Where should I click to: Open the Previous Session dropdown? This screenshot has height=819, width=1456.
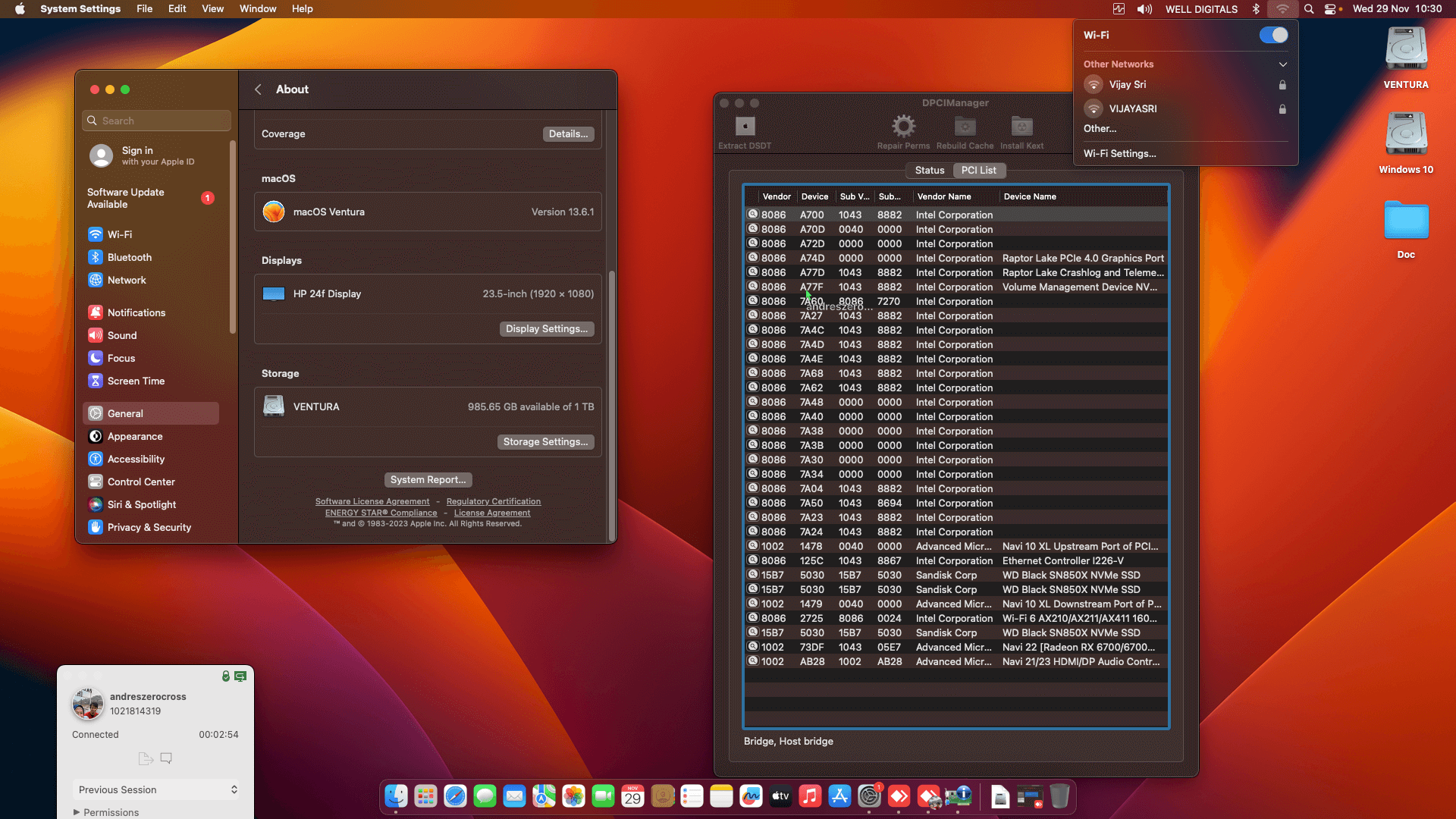(156, 789)
